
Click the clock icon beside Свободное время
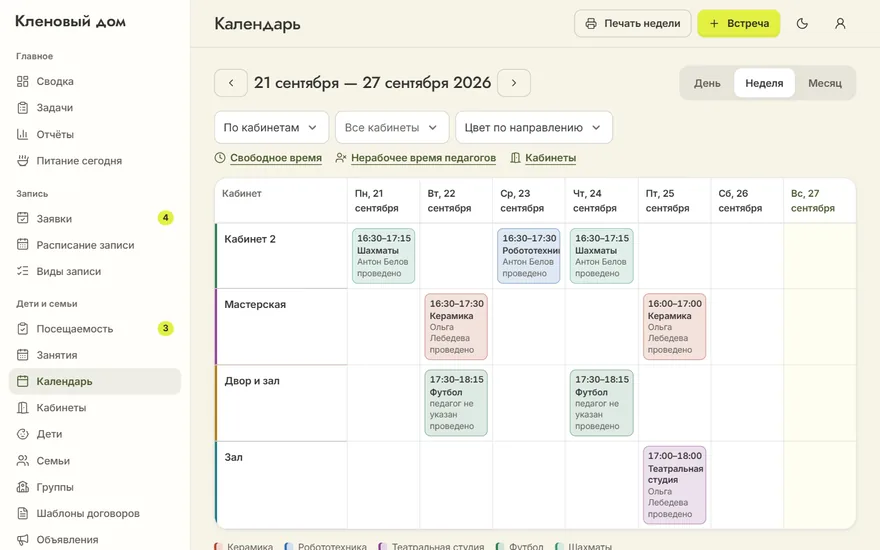[220, 158]
